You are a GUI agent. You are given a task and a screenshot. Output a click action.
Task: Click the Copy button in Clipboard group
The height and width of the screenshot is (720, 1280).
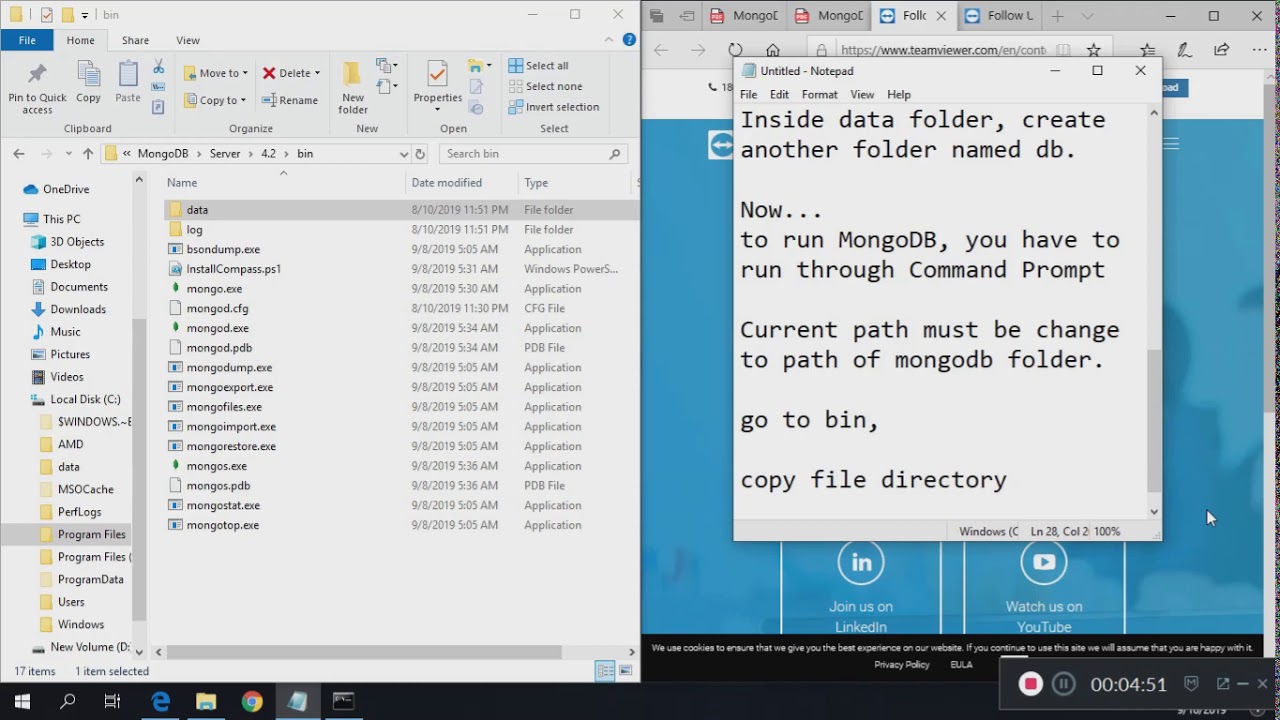tap(88, 82)
